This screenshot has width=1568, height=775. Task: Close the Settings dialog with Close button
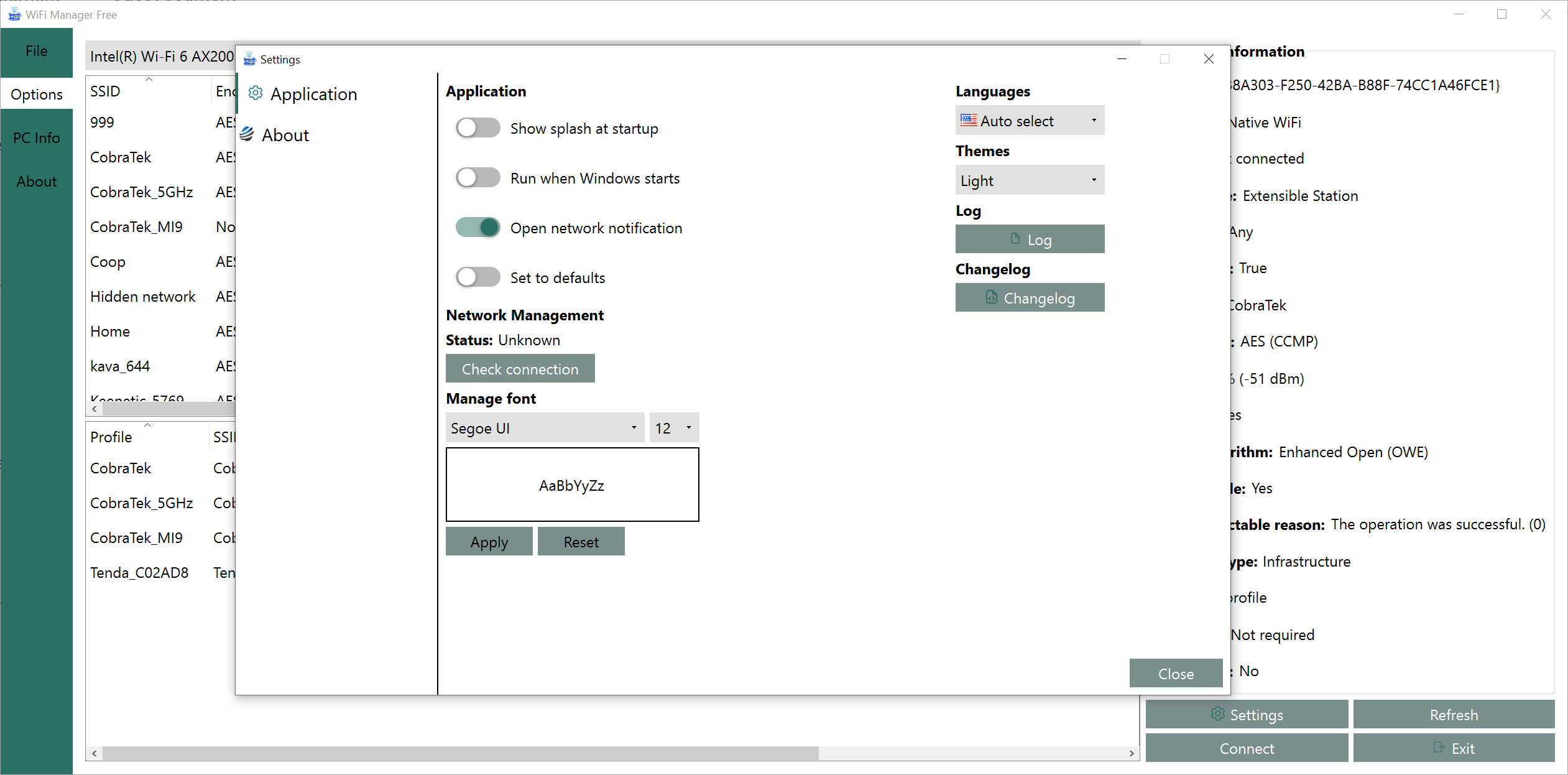[1176, 673]
